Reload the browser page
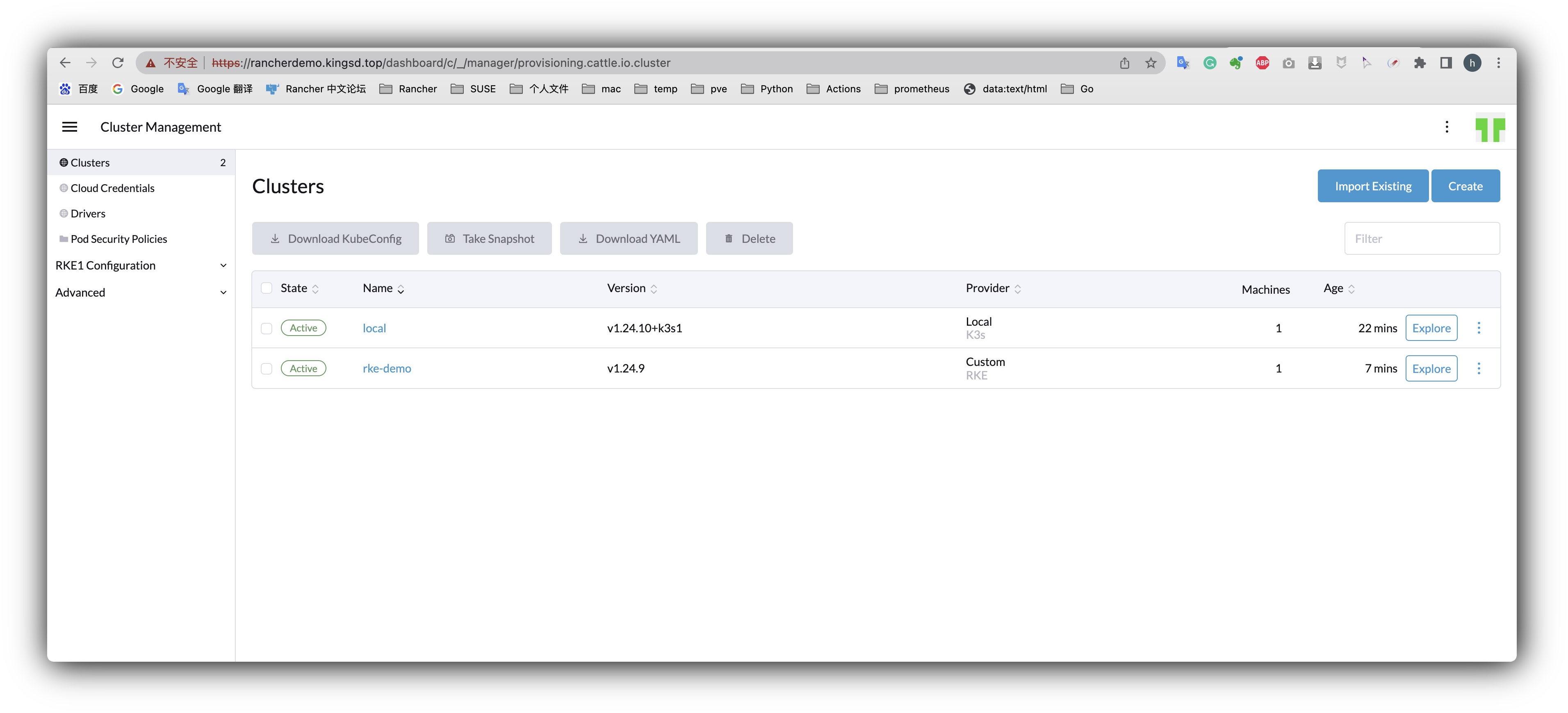 point(118,63)
